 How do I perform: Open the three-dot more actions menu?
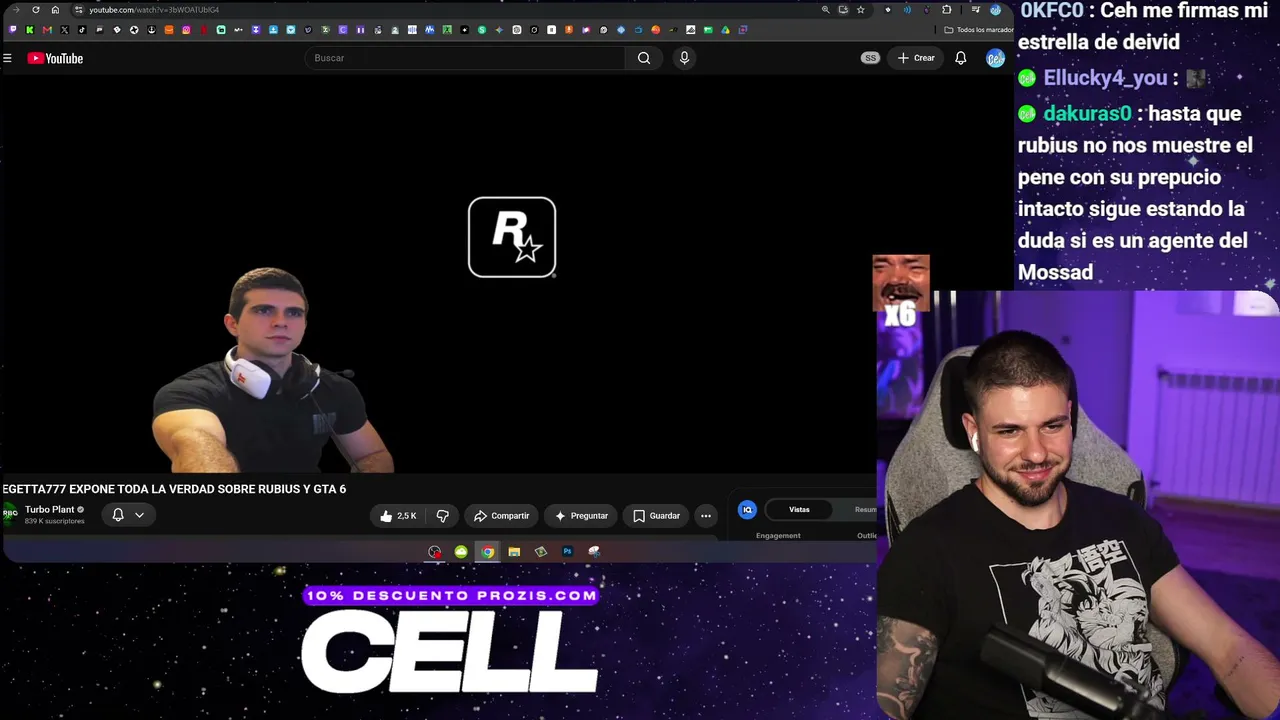tap(706, 516)
